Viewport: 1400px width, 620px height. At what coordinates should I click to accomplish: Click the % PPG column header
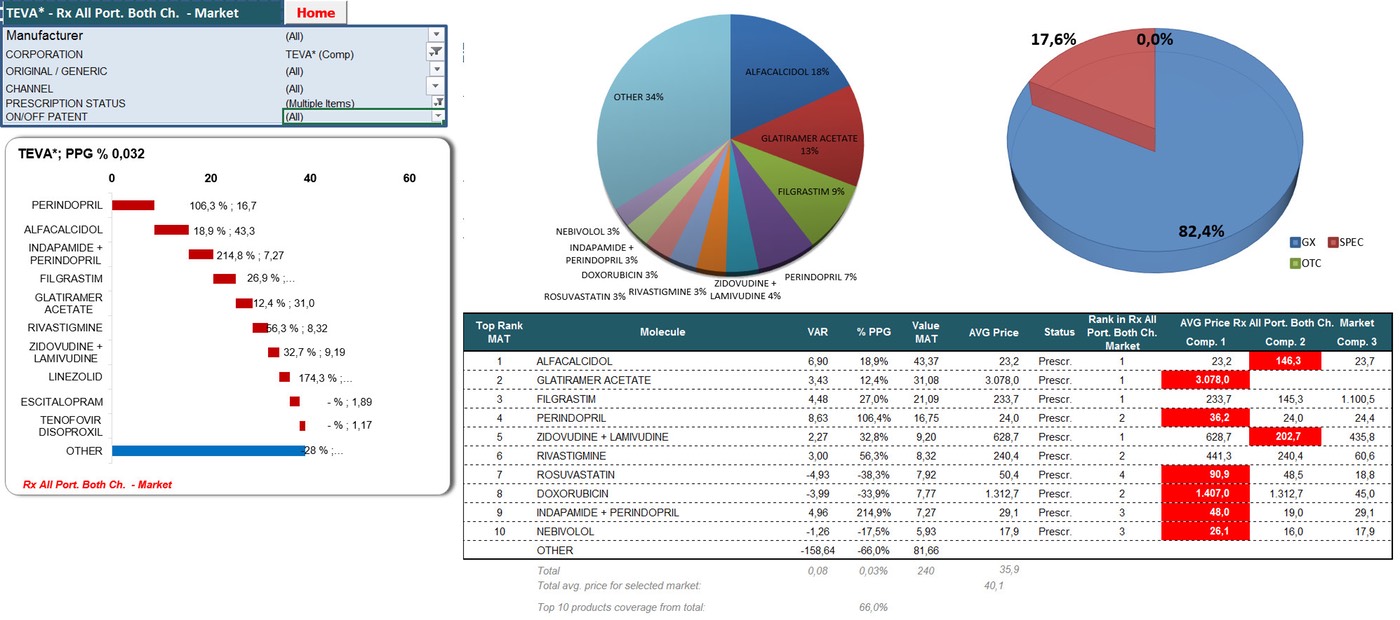873,332
